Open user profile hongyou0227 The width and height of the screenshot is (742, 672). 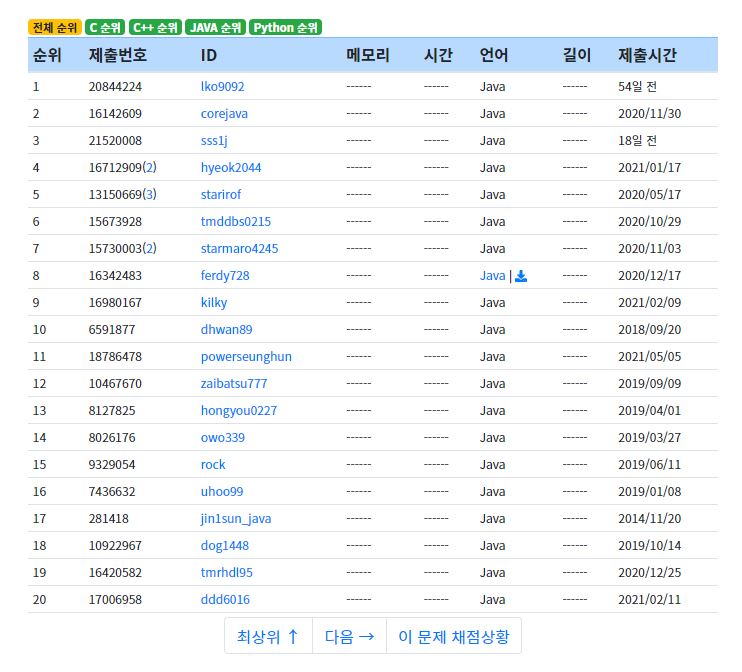tap(239, 410)
